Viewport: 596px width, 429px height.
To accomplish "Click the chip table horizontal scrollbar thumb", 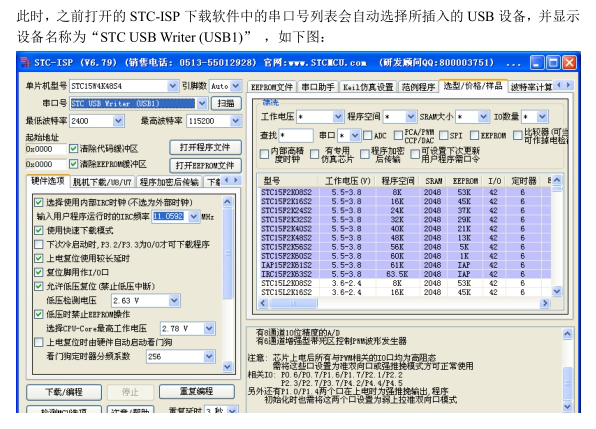I will point(293,303).
